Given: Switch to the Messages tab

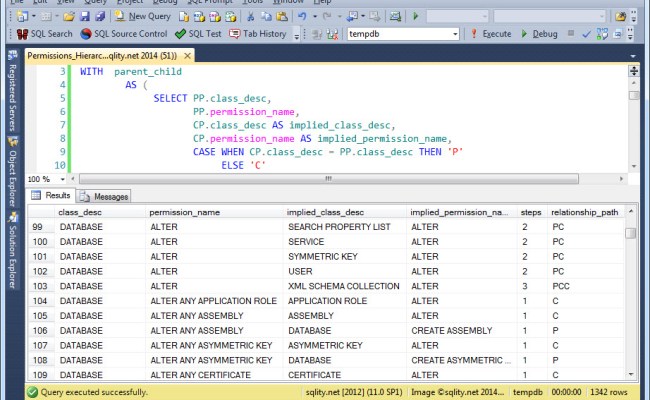Looking at the screenshot, I should click(x=104, y=196).
